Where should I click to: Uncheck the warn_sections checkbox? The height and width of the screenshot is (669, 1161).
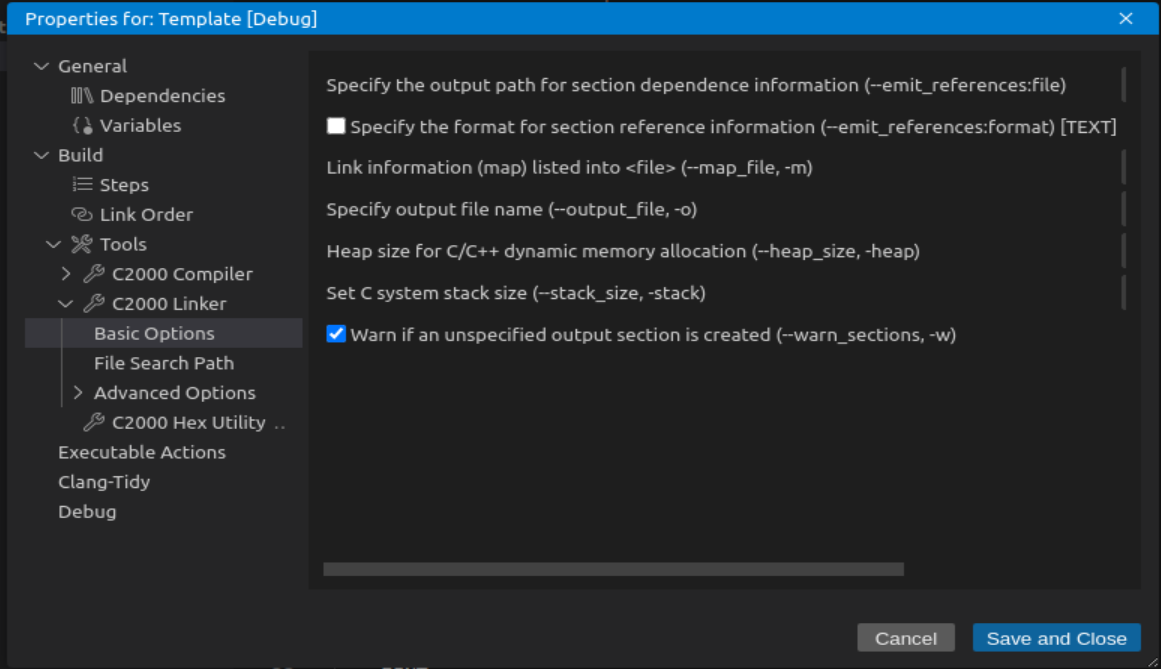click(x=336, y=334)
